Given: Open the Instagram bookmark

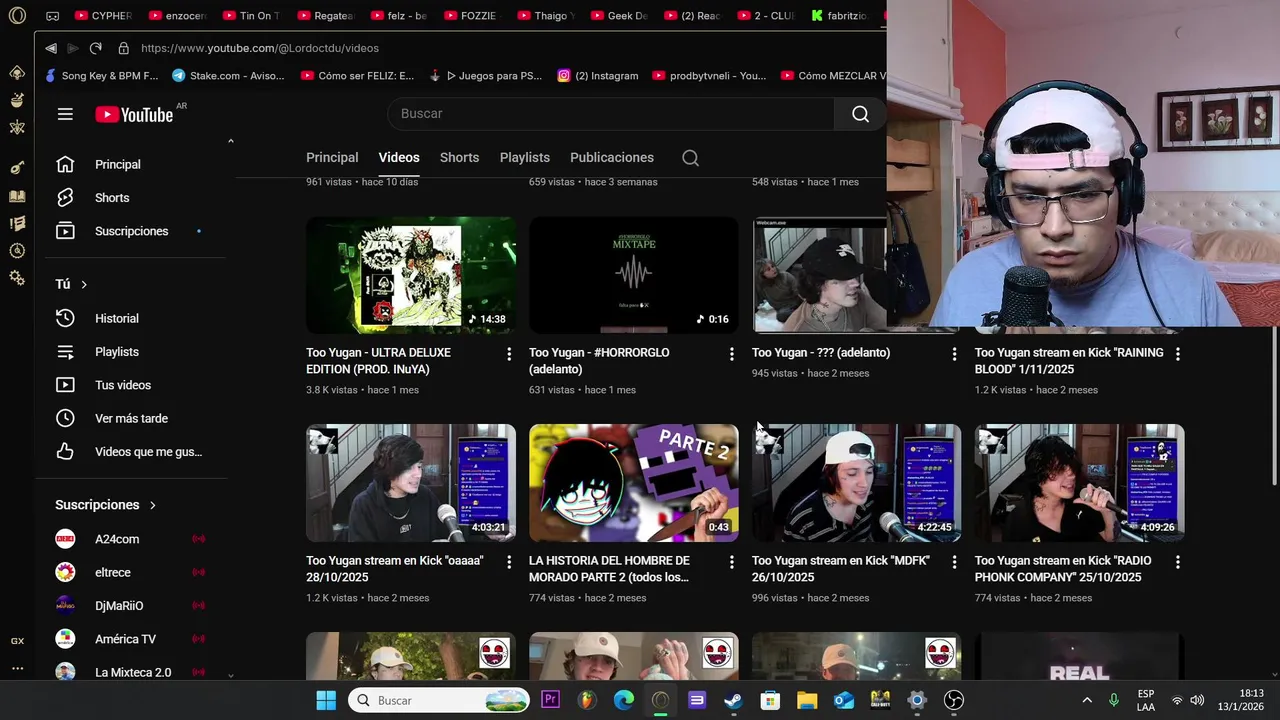Looking at the screenshot, I should coord(598,76).
